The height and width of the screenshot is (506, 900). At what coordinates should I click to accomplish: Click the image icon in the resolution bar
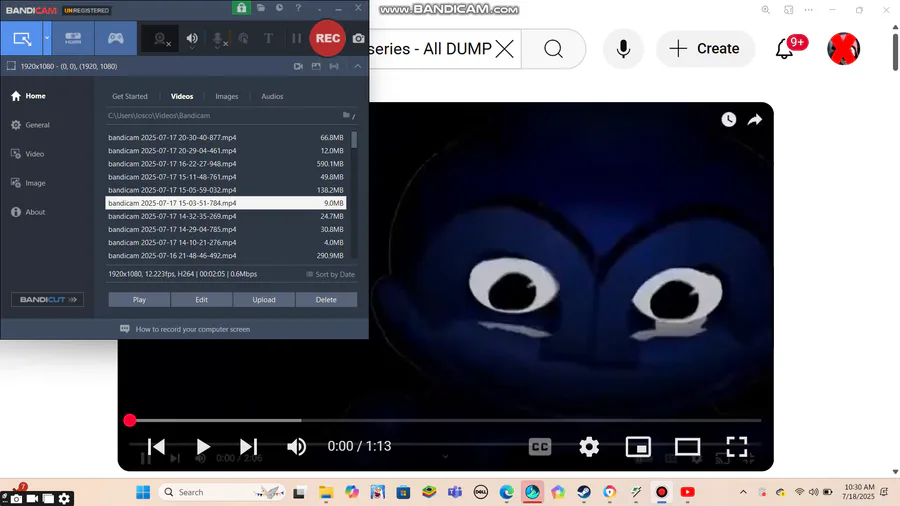[316, 67]
